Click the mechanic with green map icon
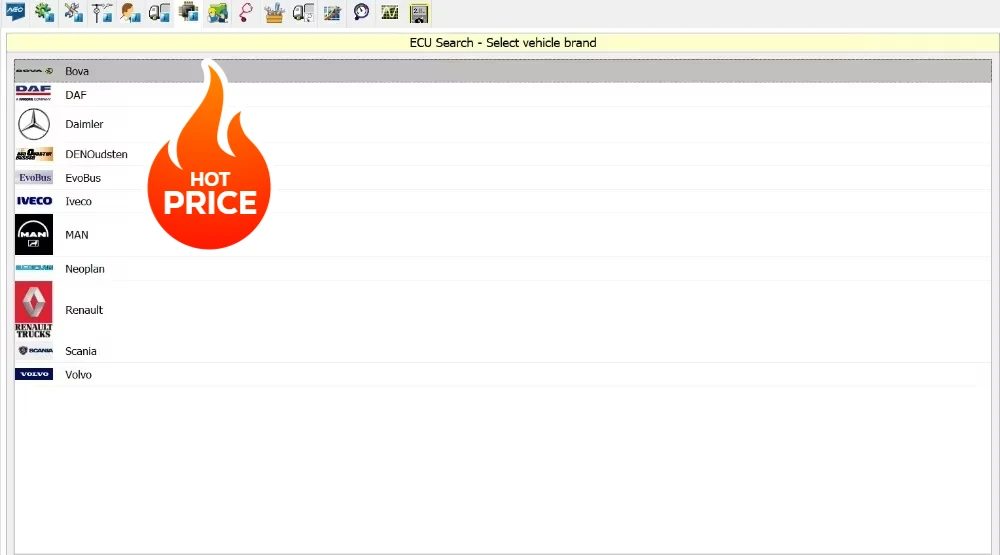Viewport: 1000px width, 555px height. 217,12
